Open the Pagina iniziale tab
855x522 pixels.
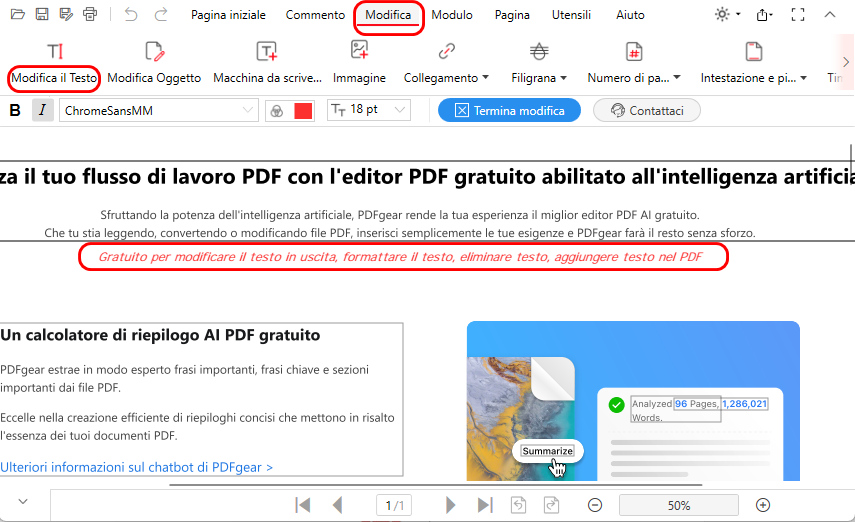point(228,15)
